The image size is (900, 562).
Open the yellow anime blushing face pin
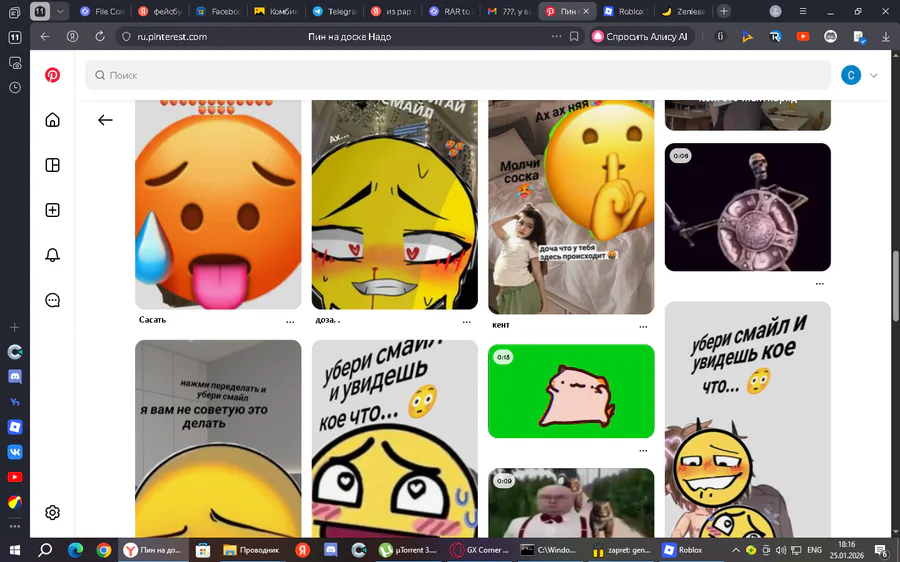394,204
